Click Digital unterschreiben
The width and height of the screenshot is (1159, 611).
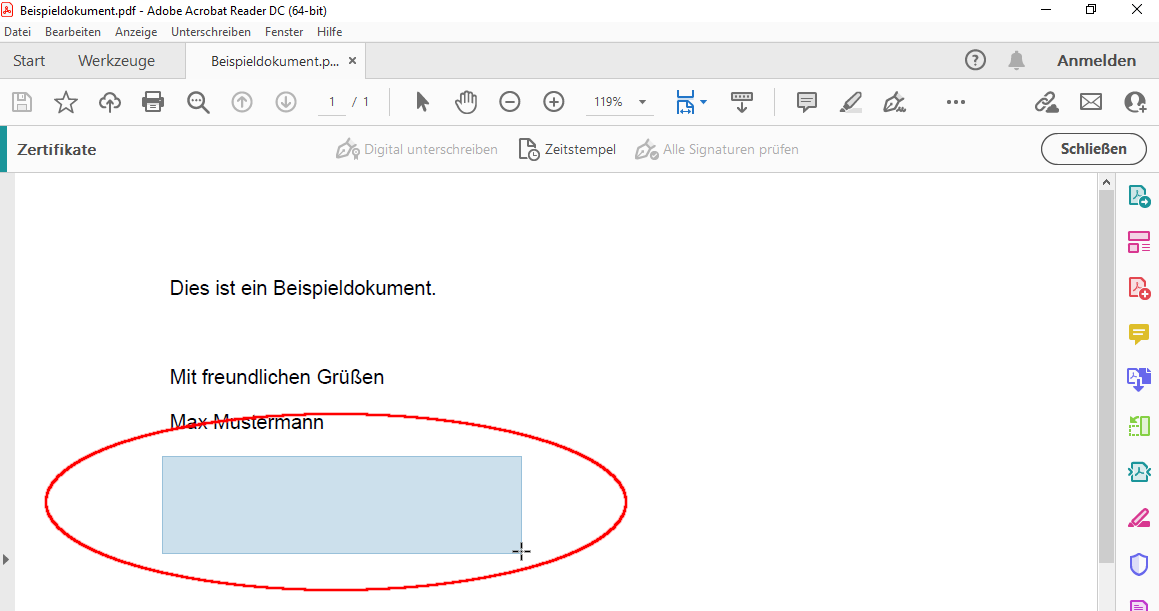pos(417,149)
